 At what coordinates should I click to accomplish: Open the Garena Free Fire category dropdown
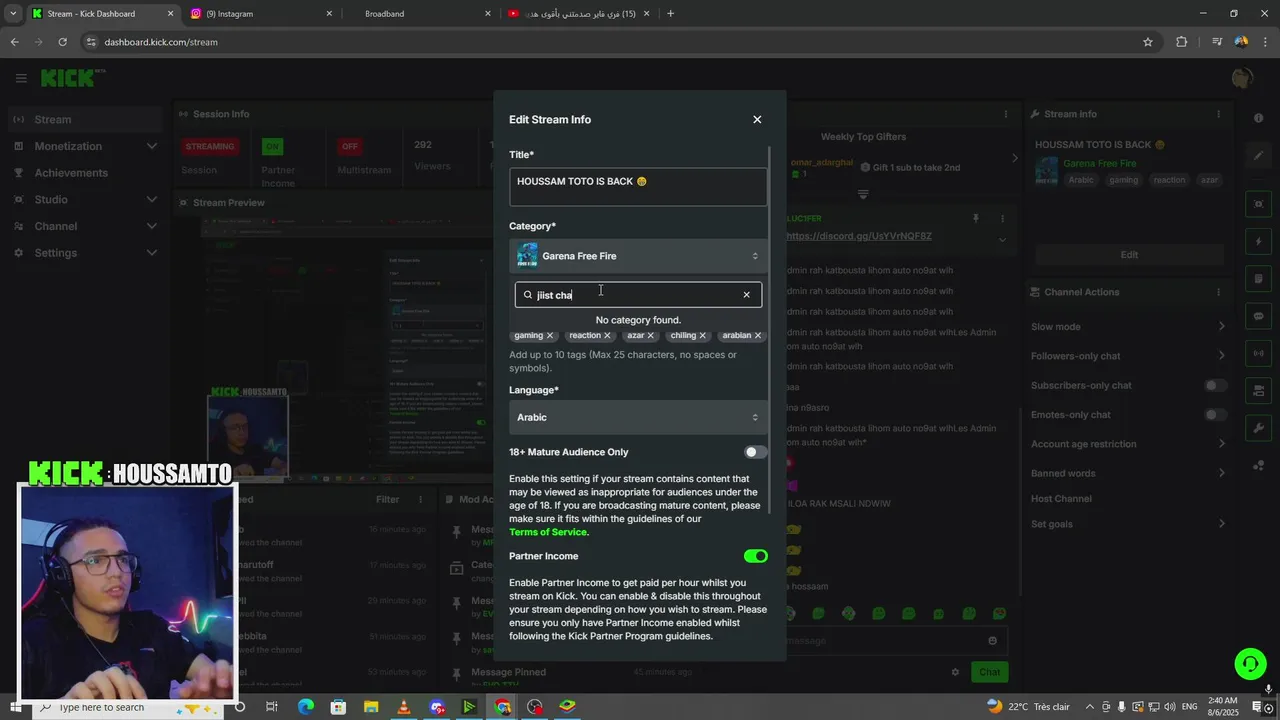[638, 256]
